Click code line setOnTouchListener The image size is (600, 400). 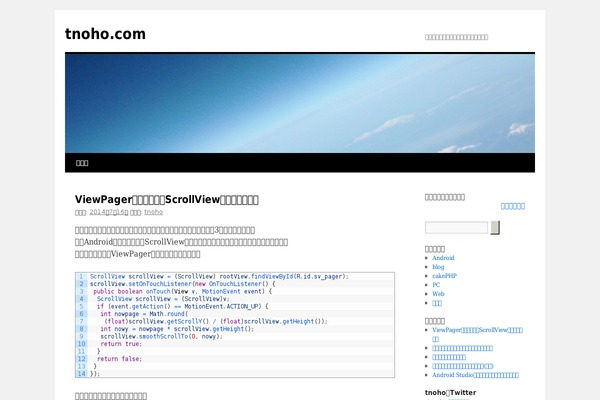(183, 284)
